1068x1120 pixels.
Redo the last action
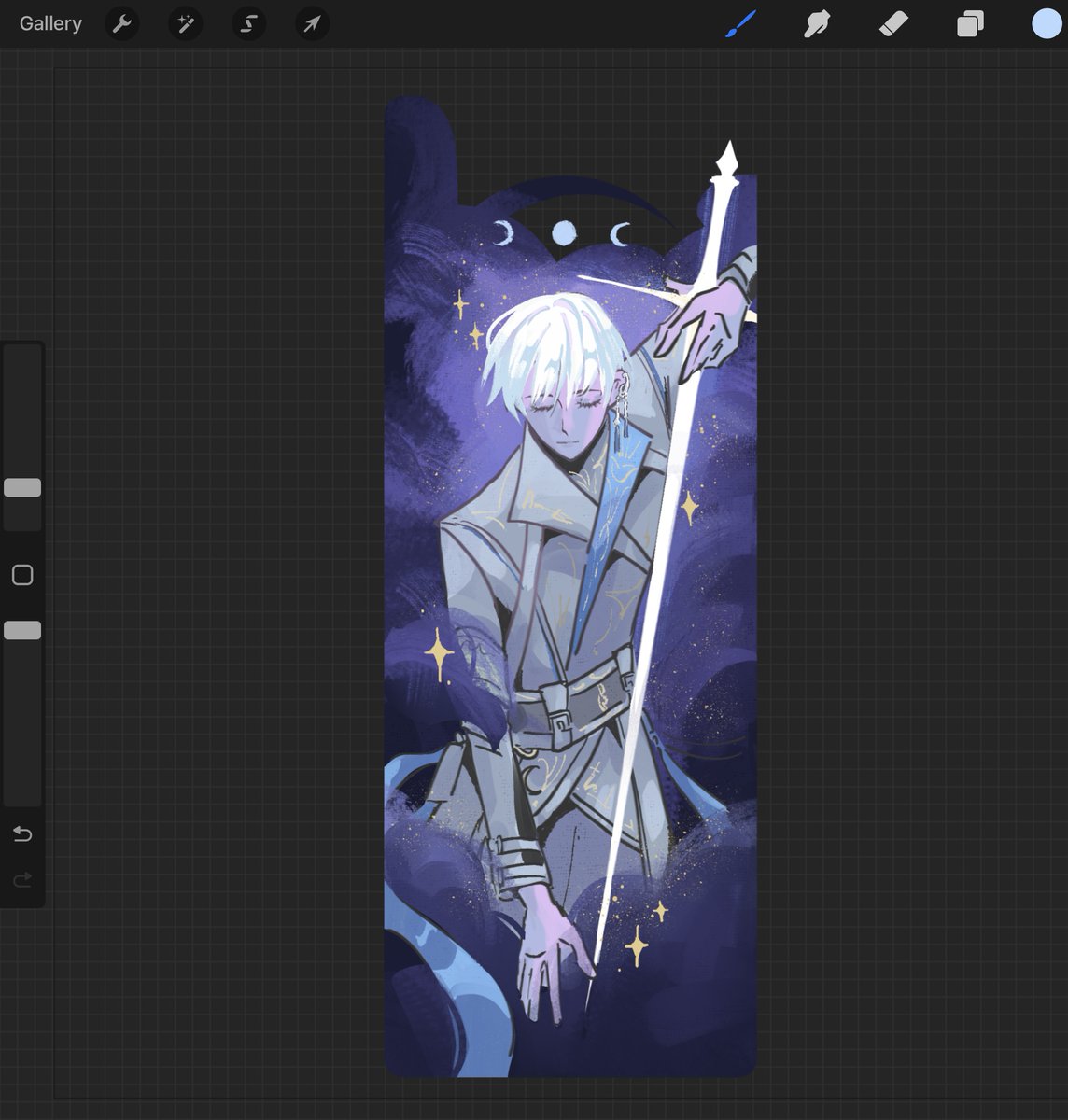tap(22, 879)
